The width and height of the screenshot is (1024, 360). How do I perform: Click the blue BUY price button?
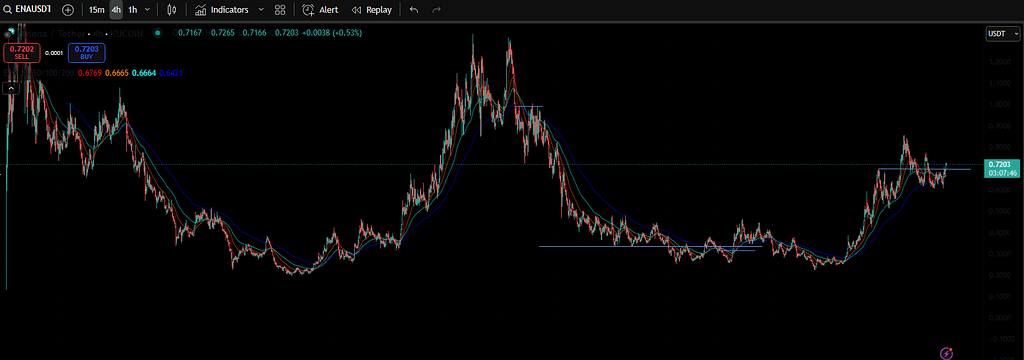86,52
